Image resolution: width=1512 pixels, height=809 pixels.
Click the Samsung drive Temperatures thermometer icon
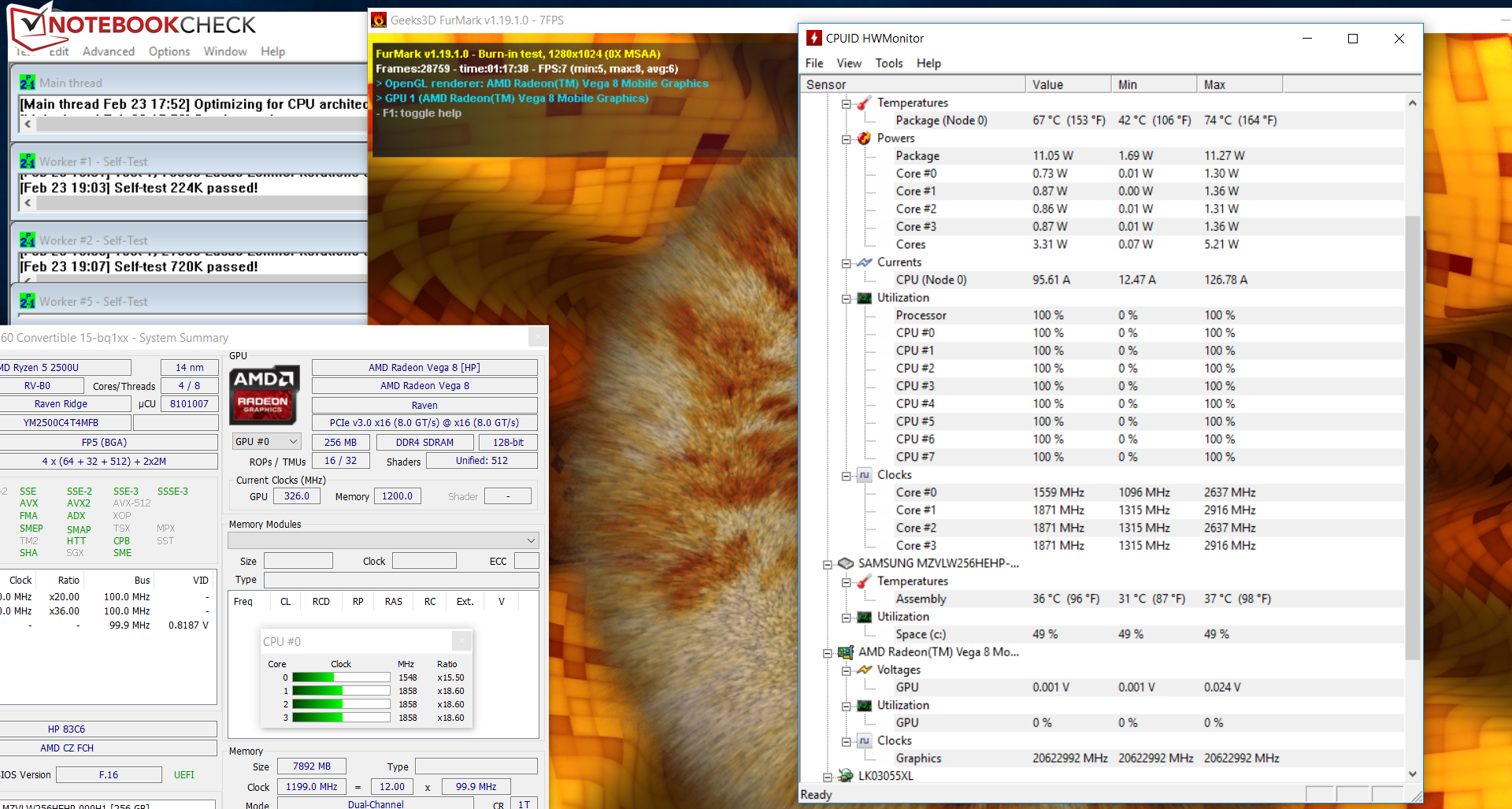click(x=864, y=581)
